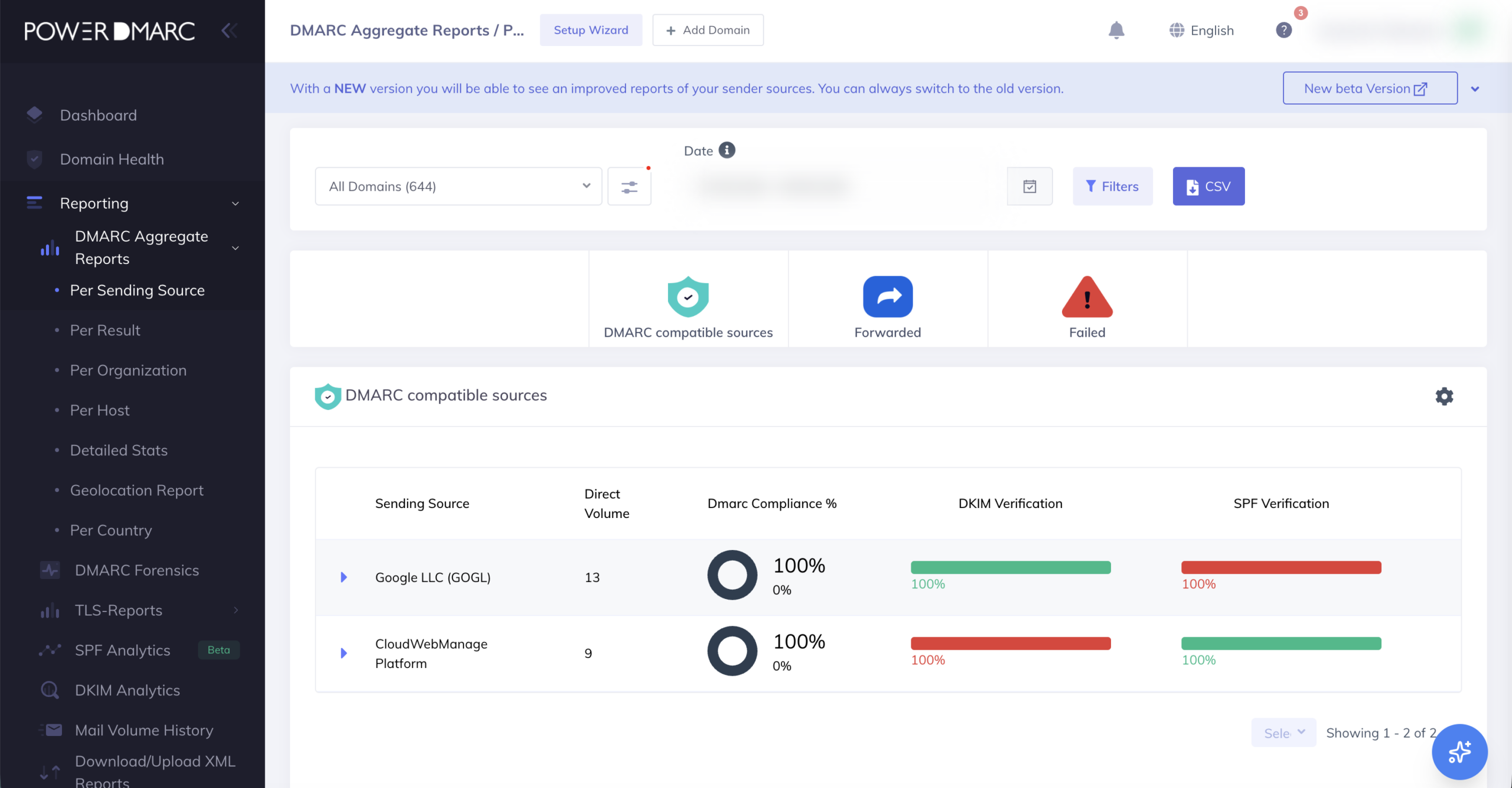1512x788 pixels.
Task: Open the English language selector
Action: click(1202, 30)
